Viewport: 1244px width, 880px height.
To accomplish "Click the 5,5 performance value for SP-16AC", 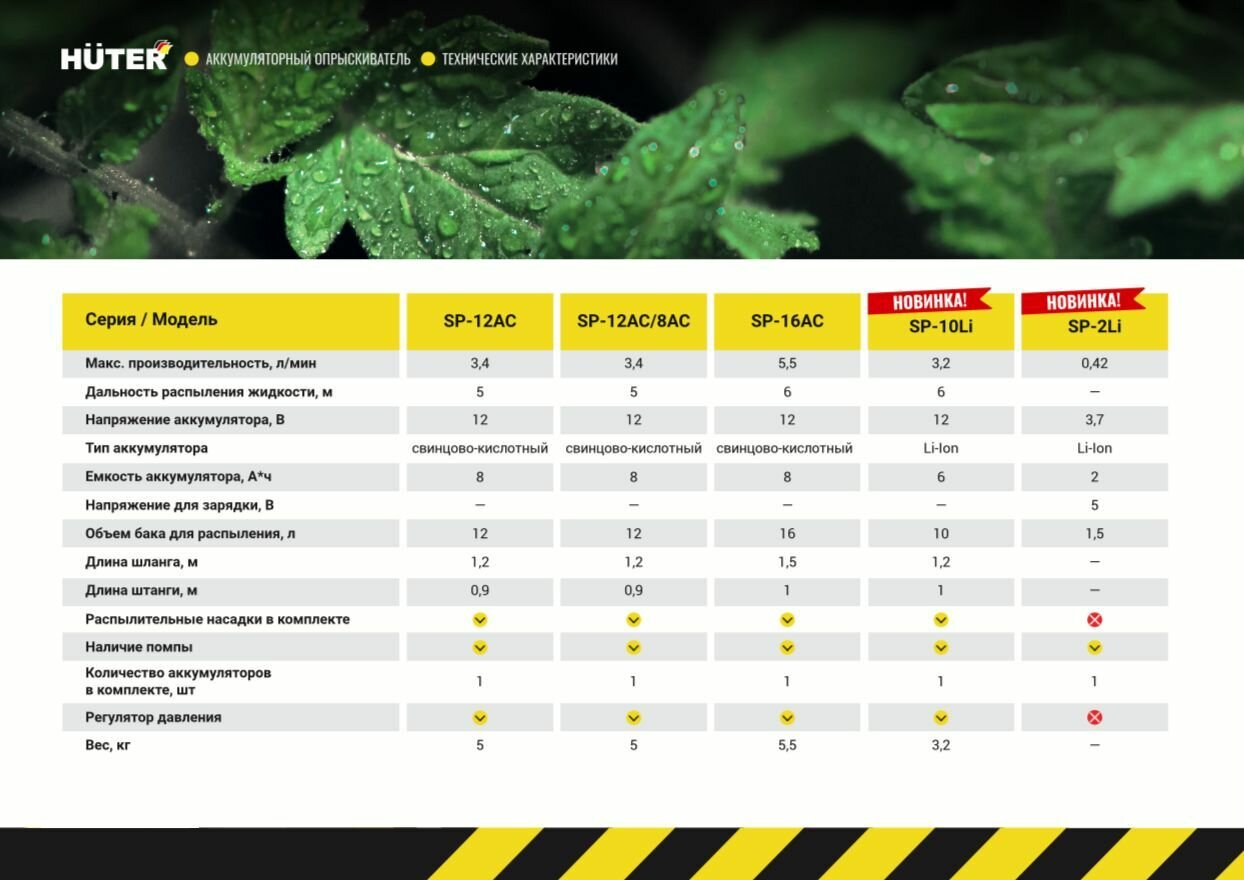I will [787, 363].
